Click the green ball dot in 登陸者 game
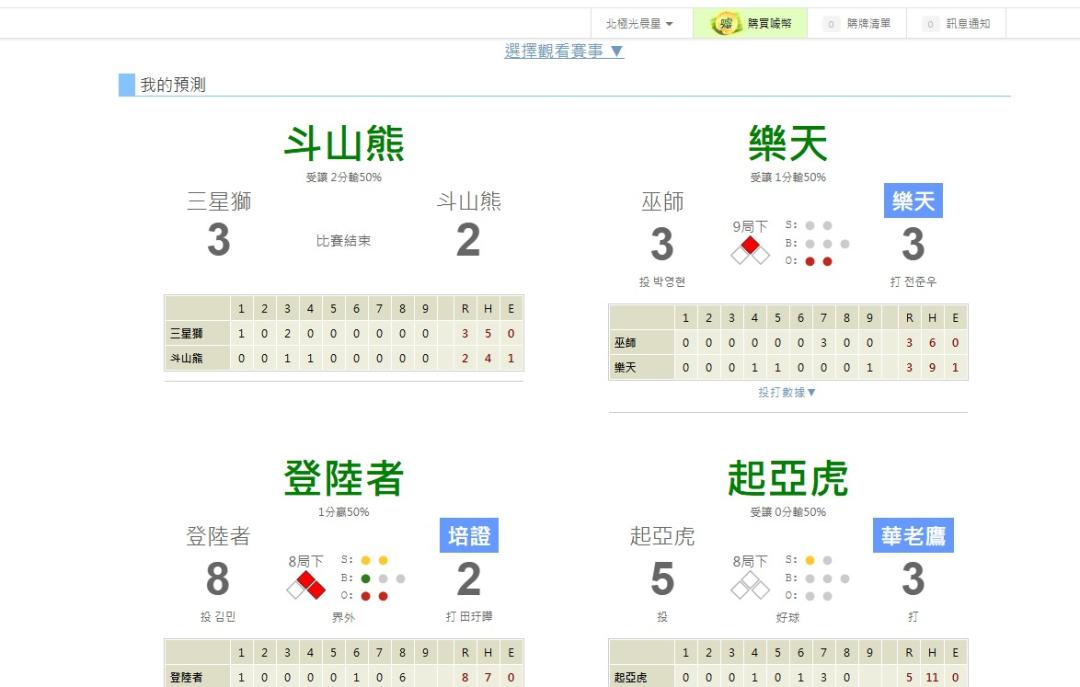1080x687 pixels. tap(366, 578)
